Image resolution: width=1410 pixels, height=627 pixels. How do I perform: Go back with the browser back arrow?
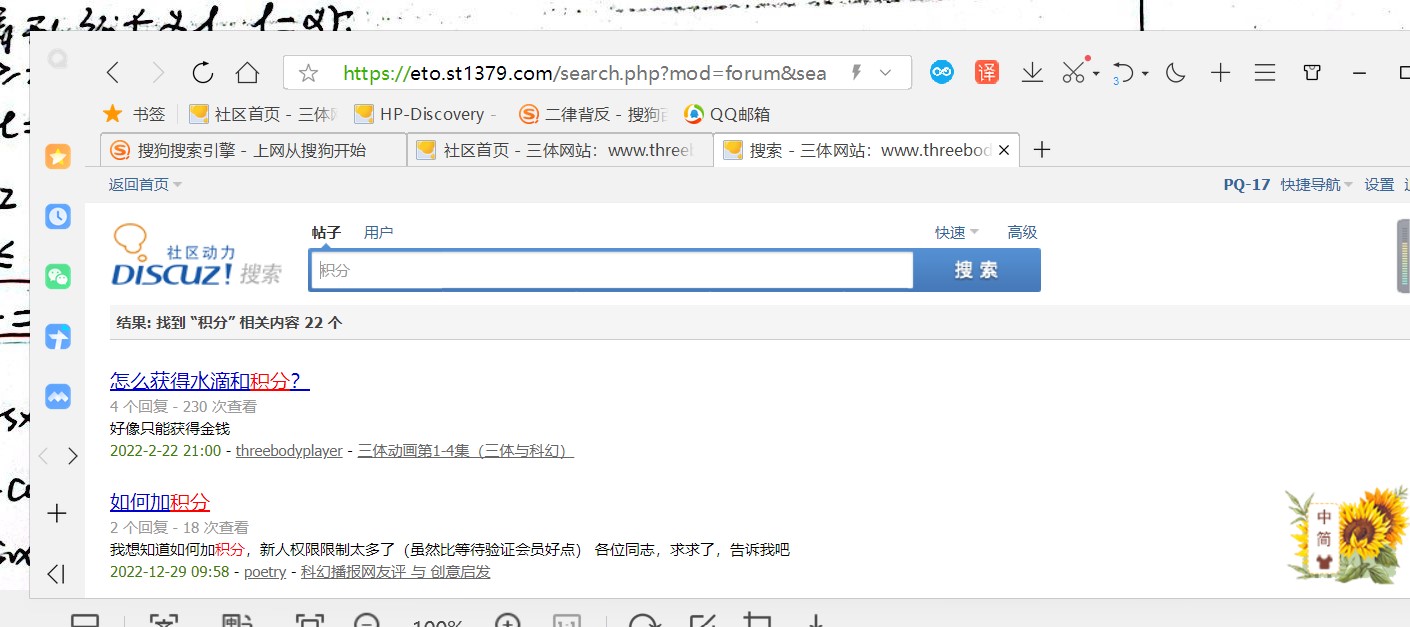tap(113, 72)
